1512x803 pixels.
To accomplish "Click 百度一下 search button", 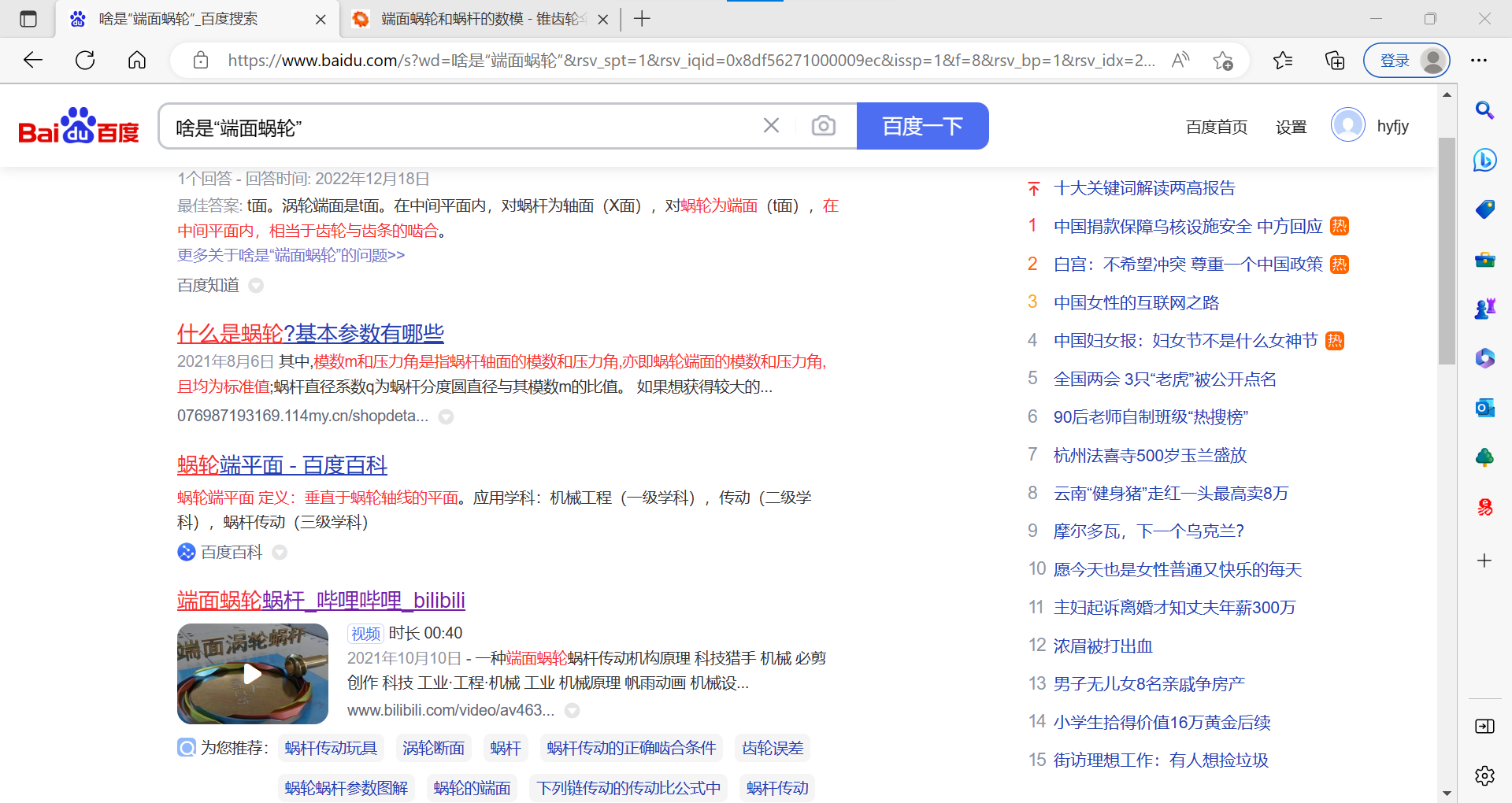I will tap(922, 126).
